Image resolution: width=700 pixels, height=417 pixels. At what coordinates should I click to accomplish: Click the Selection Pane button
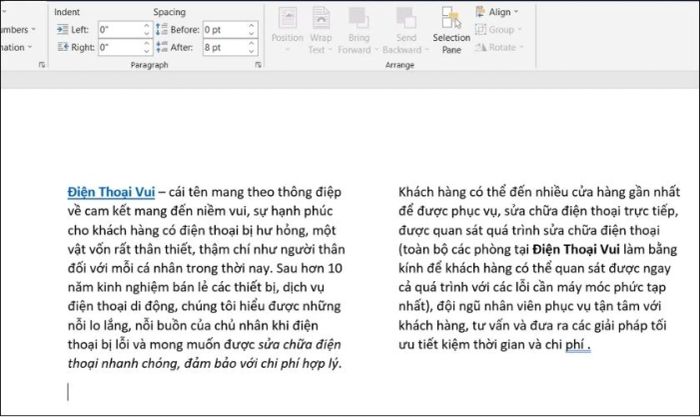451,30
